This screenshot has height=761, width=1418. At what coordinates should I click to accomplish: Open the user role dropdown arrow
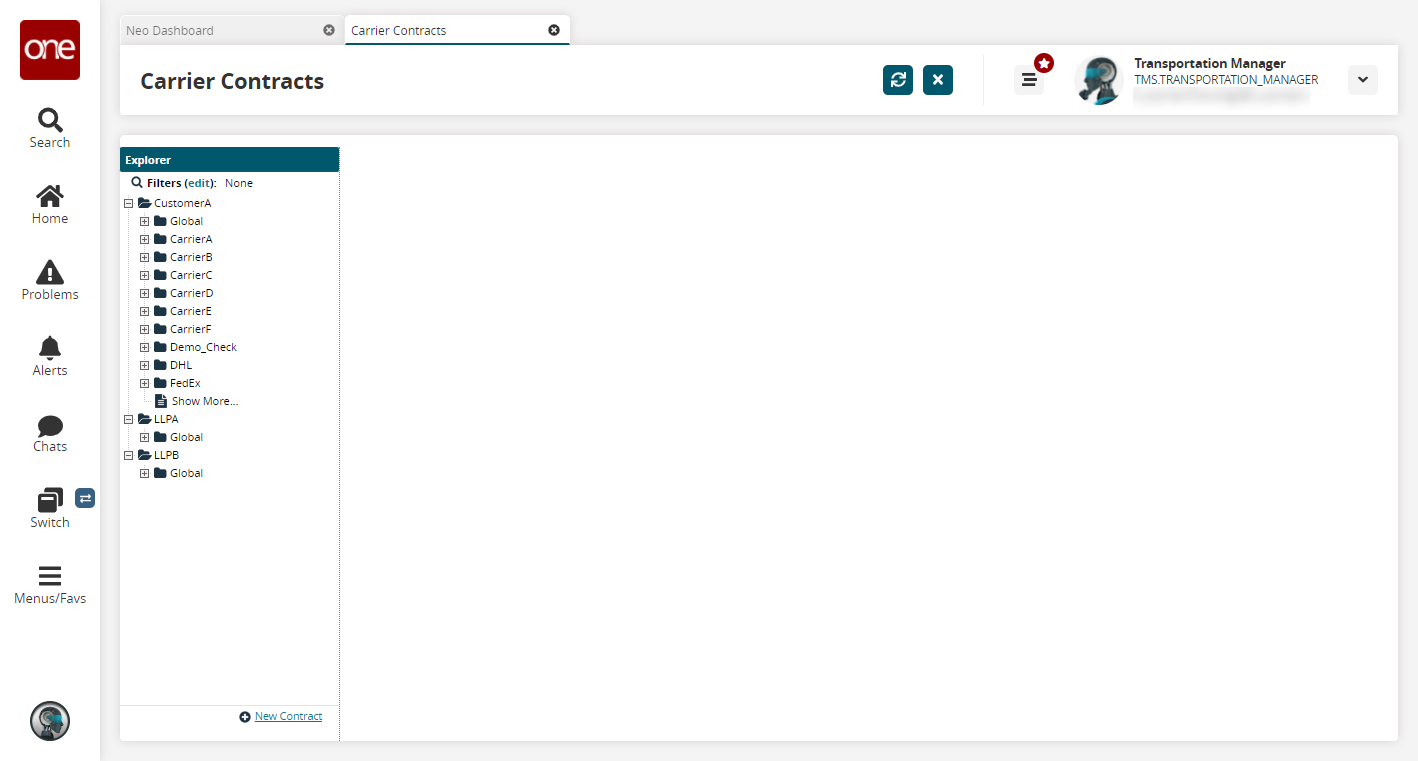(x=1363, y=80)
